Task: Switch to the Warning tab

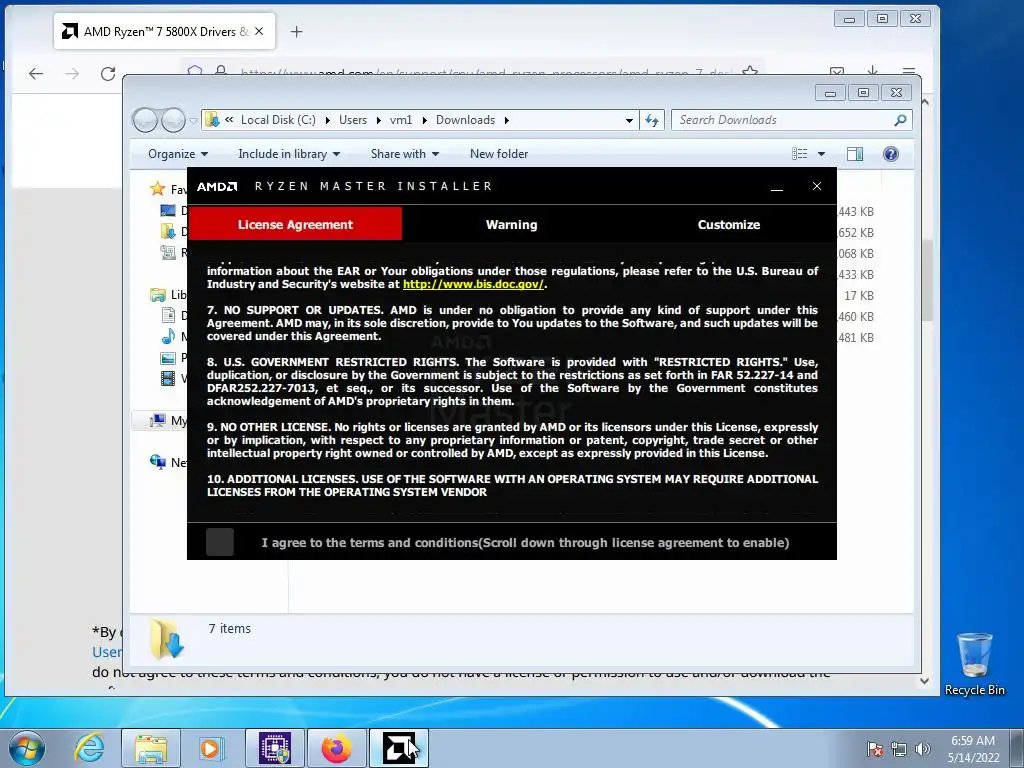Action: pos(511,225)
